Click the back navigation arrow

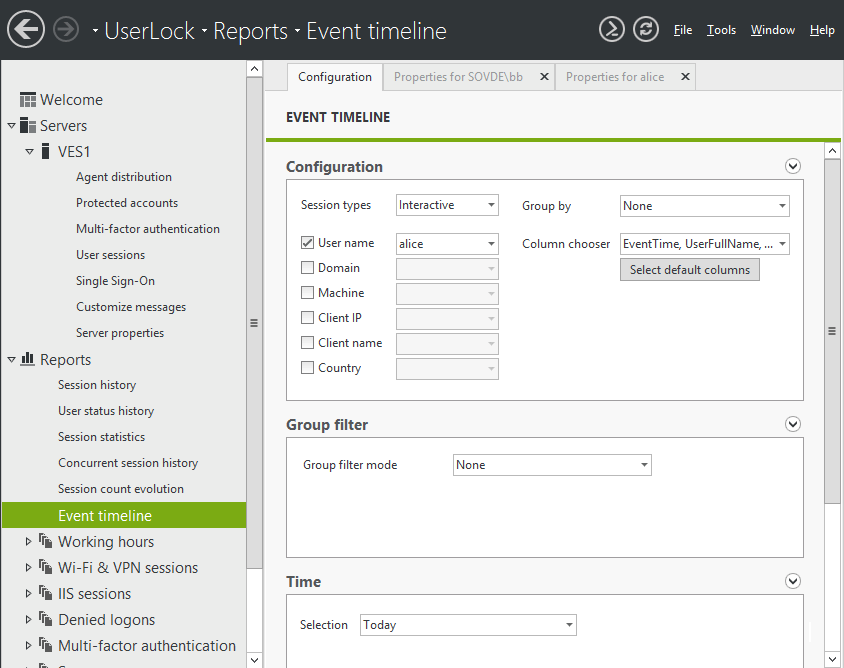(x=26, y=30)
